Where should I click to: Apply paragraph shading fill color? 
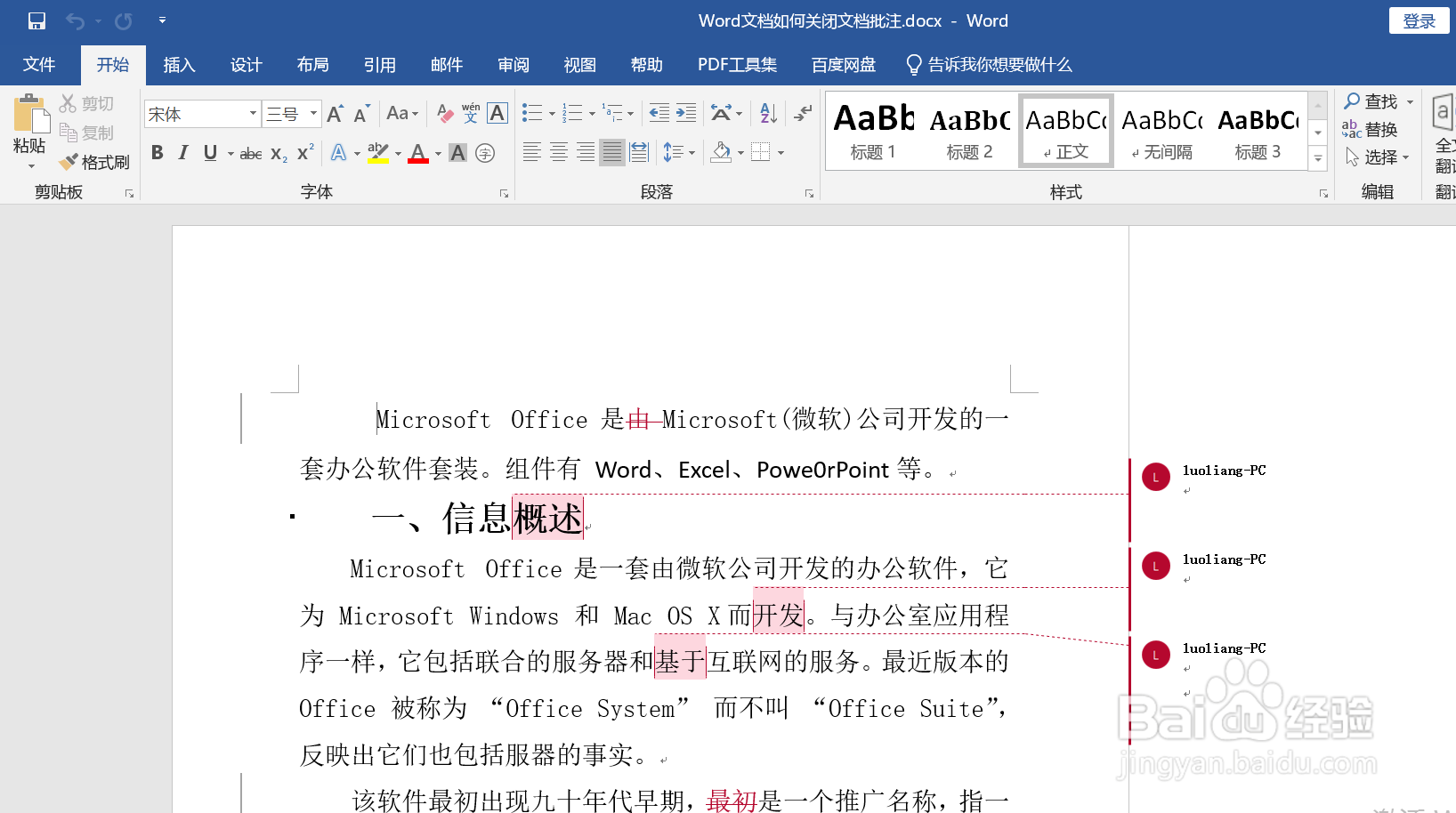[722, 152]
